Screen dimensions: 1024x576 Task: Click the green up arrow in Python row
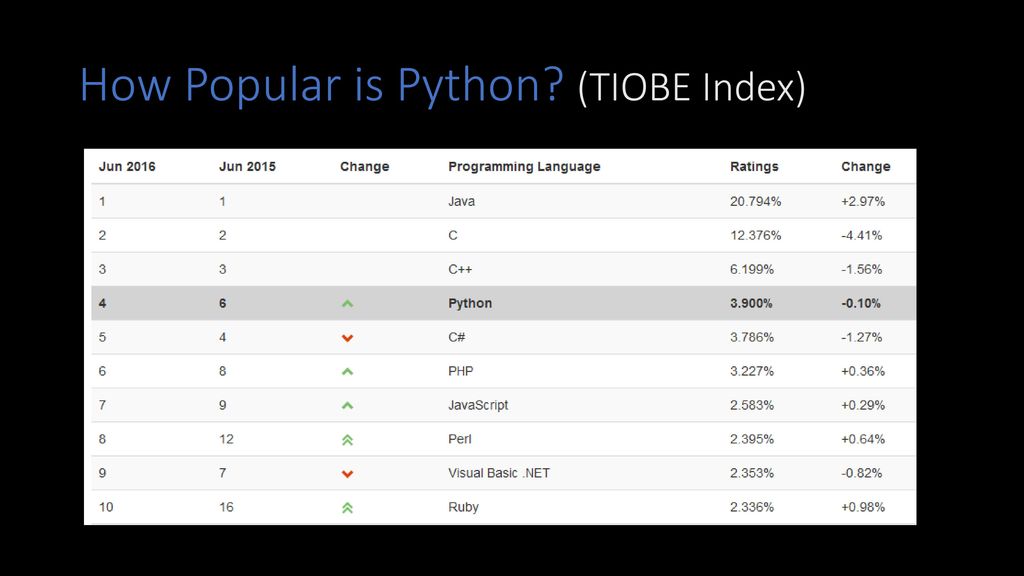(347, 304)
